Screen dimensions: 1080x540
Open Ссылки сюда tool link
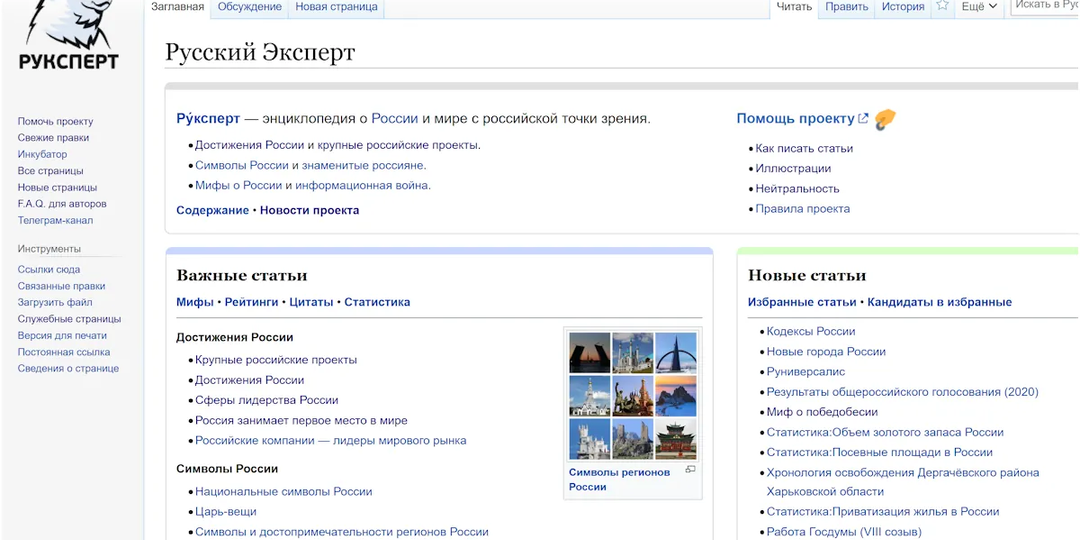[49, 269]
